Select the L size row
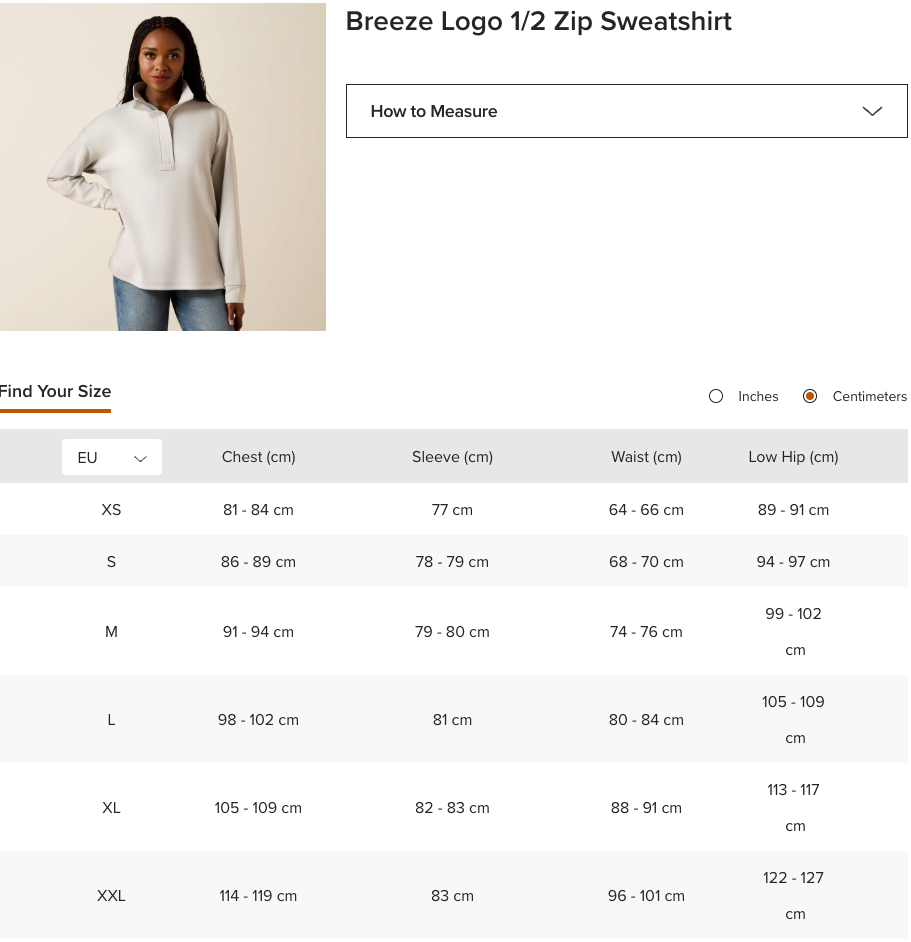 111,719
